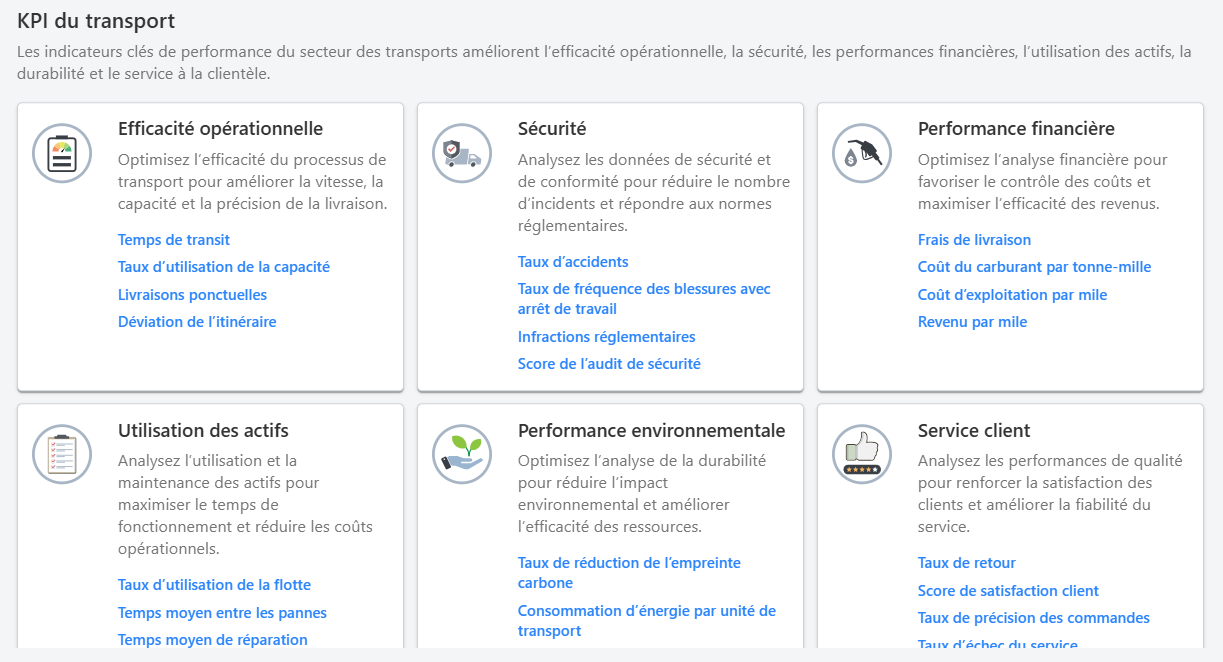Viewport: 1223px width, 662px height.
Task: Click the Service client thumbs-up icon
Action: point(861,454)
